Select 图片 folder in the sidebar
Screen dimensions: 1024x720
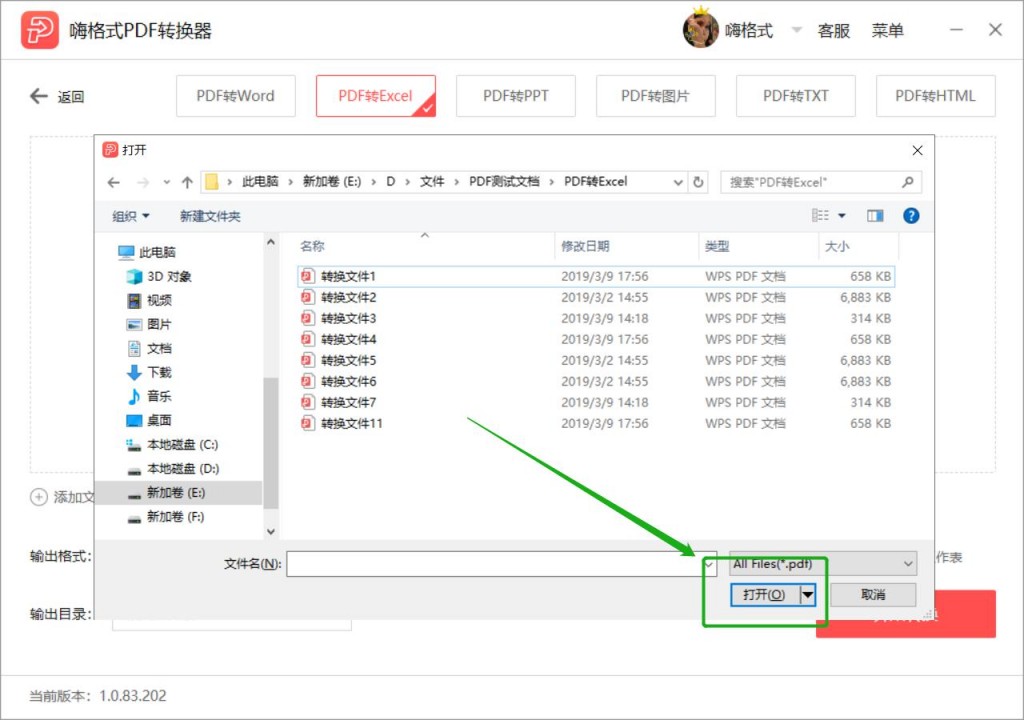(149, 325)
